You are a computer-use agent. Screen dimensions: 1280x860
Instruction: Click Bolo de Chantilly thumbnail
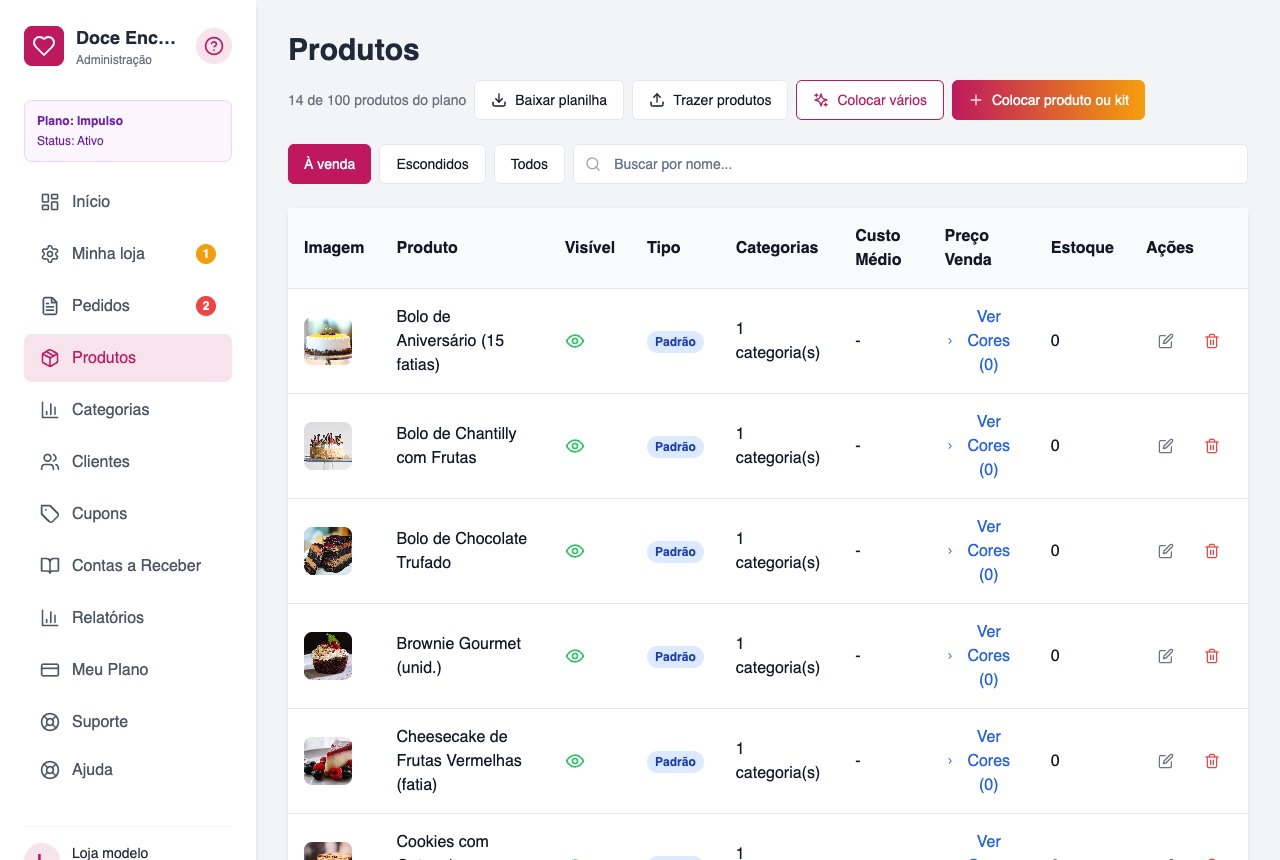coord(328,446)
